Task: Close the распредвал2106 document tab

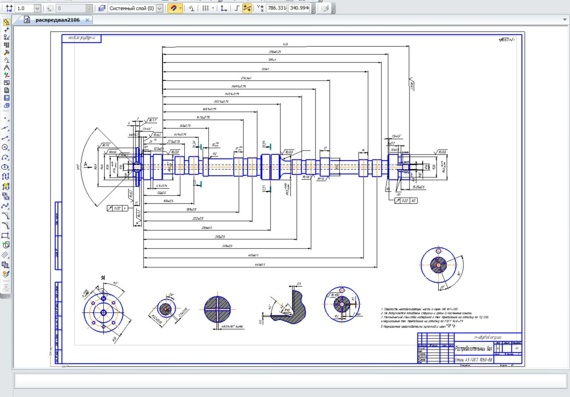Action: [x=87, y=20]
